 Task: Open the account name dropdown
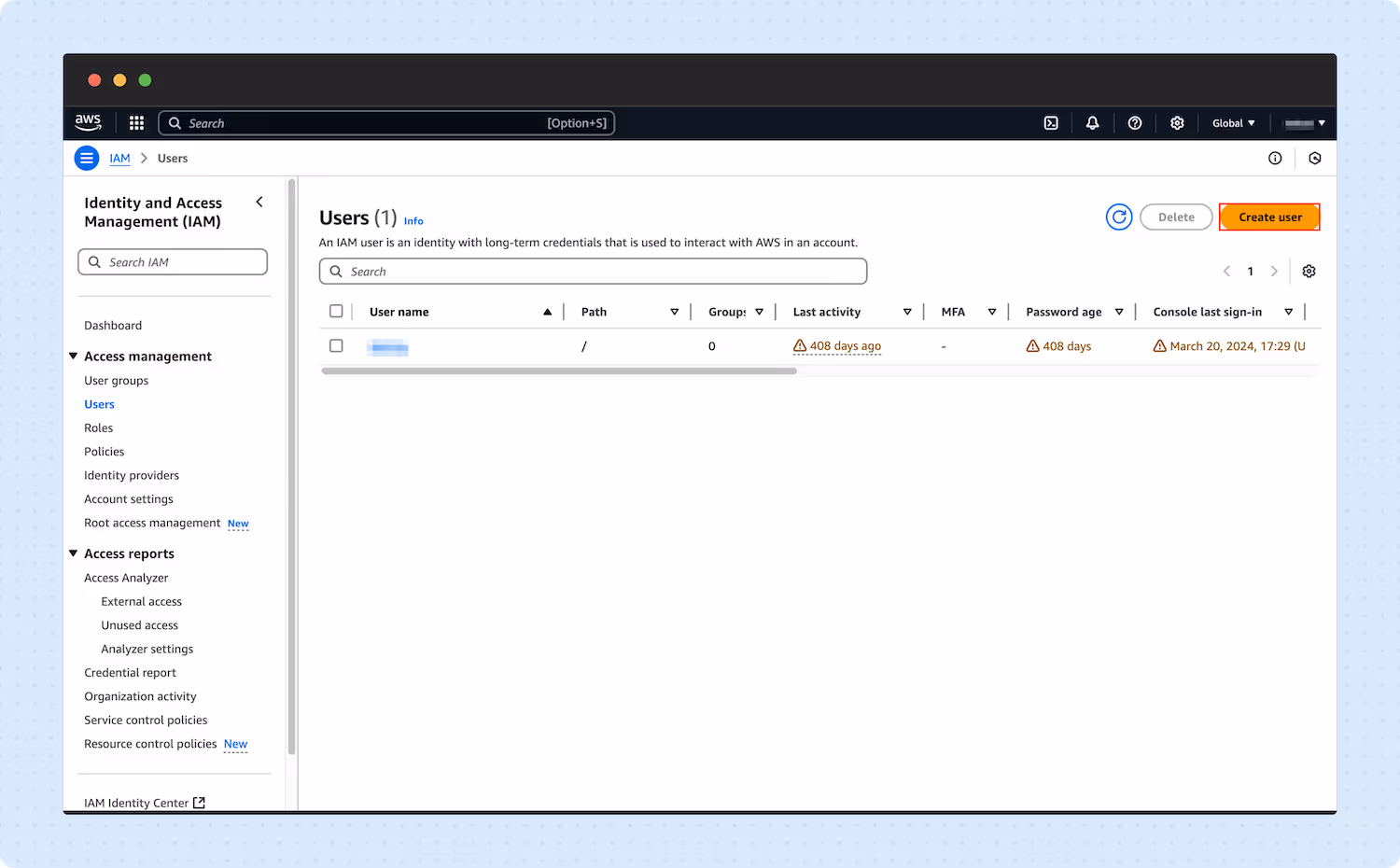pyautogui.click(x=1304, y=122)
